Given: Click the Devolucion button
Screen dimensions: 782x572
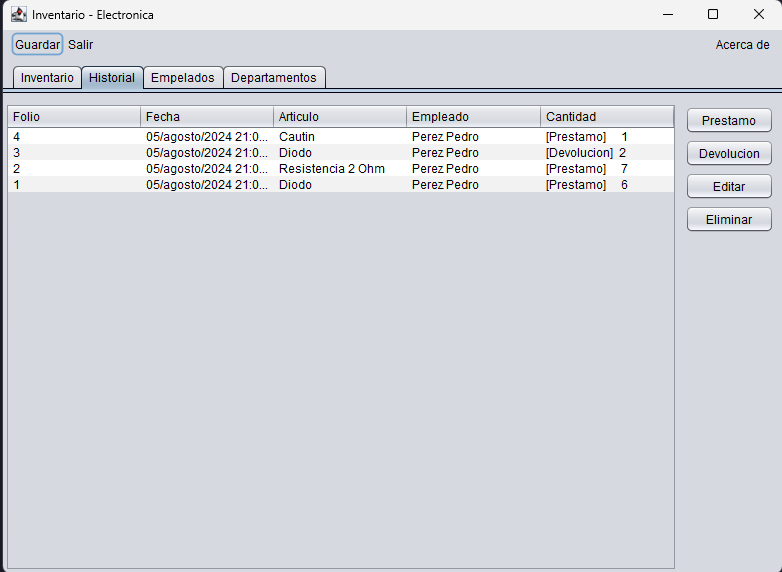Looking at the screenshot, I should [x=729, y=153].
